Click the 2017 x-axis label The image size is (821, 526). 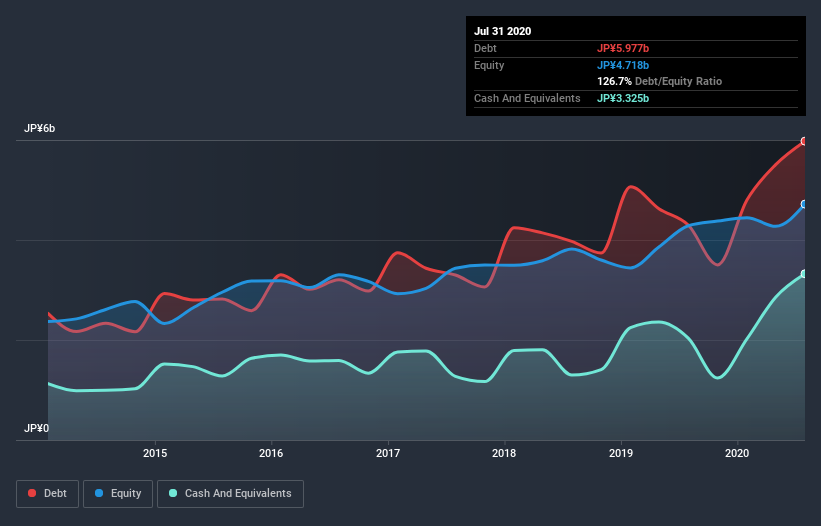coord(388,453)
